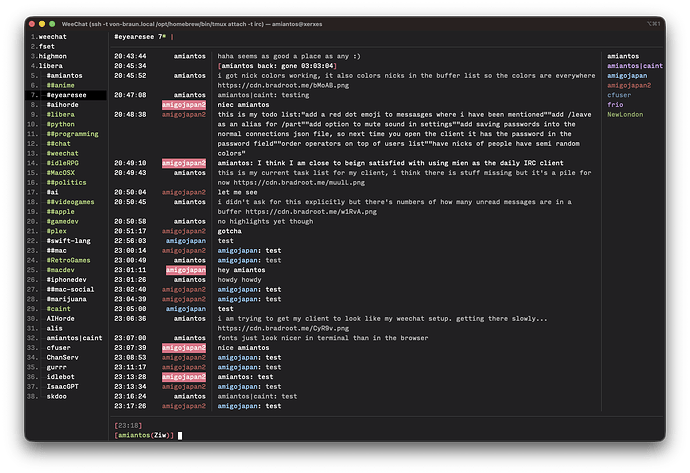
Task: Click the highlighted amigojapan2 nick at 20:49:10
Action: coord(184,163)
